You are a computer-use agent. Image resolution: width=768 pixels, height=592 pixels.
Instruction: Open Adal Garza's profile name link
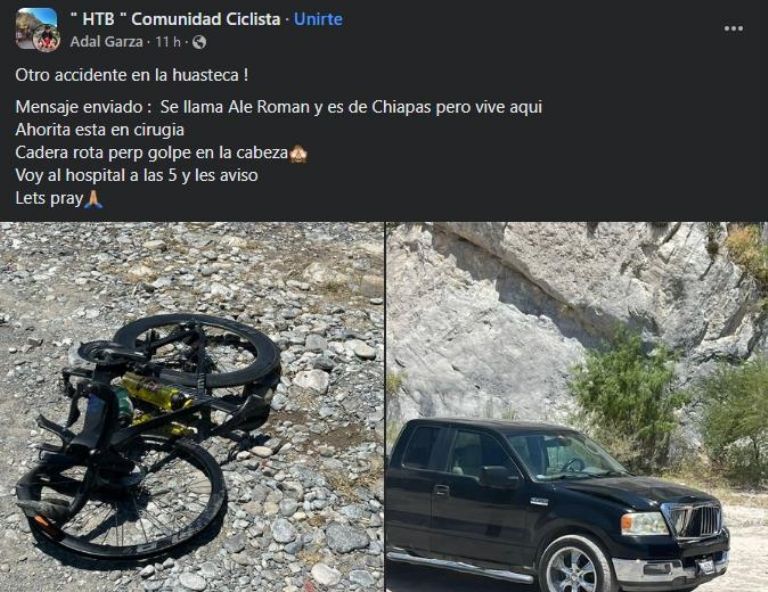coord(106,42)
